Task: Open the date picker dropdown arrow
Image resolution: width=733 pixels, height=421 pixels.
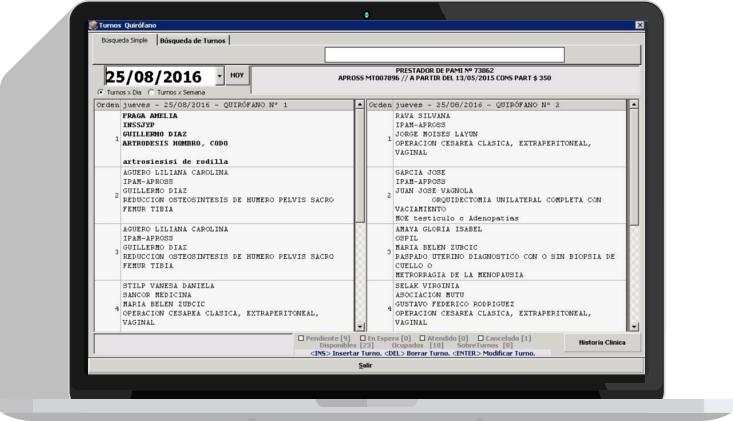Action: [x=219, y=76]
